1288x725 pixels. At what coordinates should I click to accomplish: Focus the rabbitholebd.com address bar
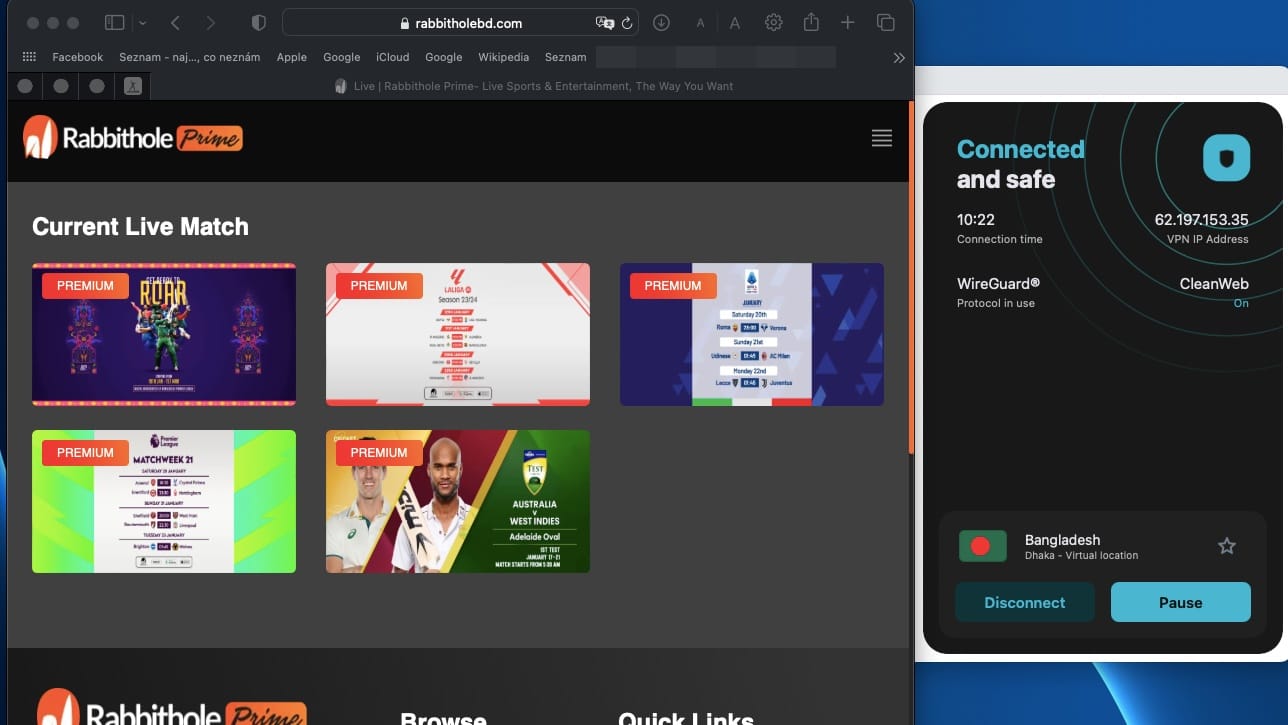coord(462,22)
